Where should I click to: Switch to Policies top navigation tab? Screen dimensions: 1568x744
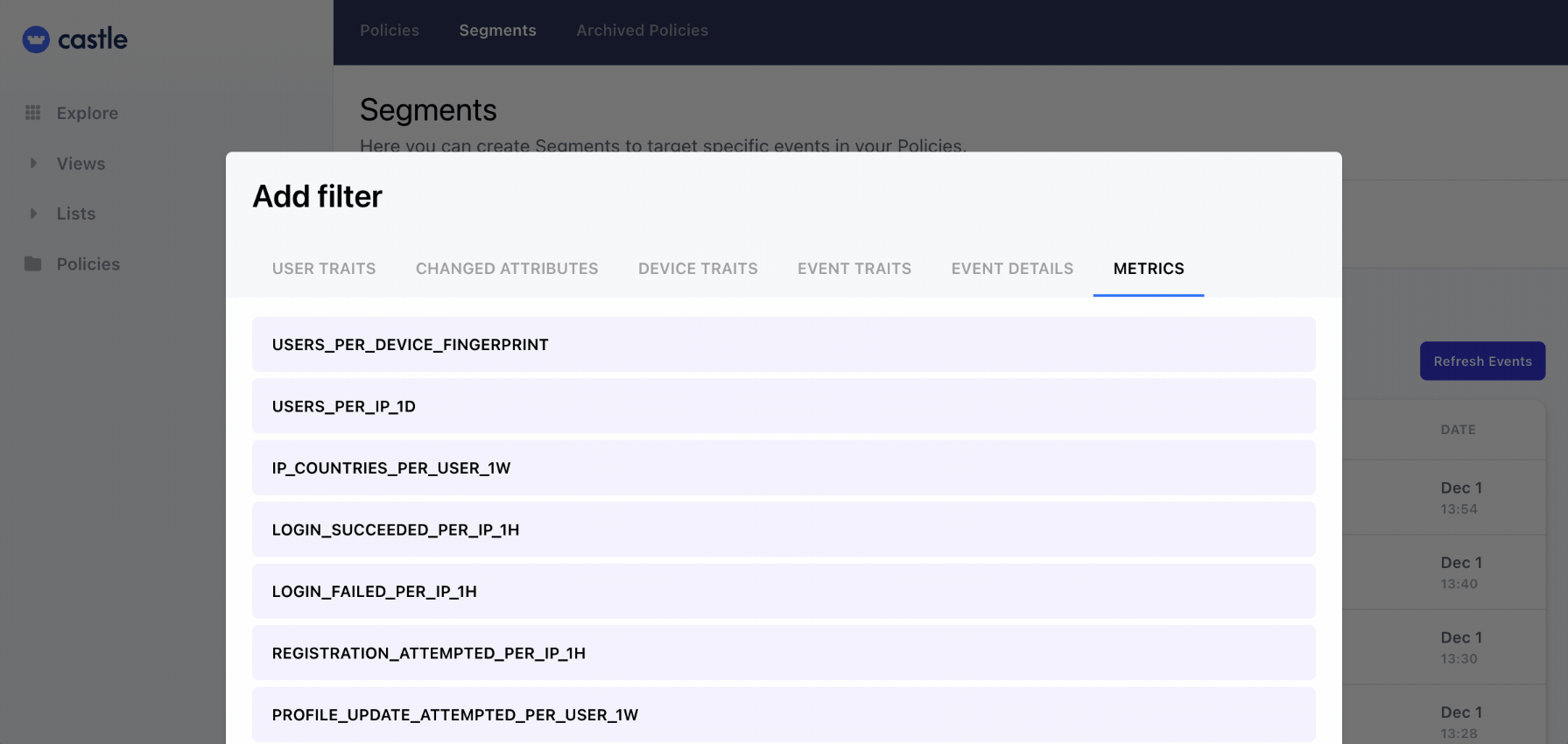click(390, 31)
